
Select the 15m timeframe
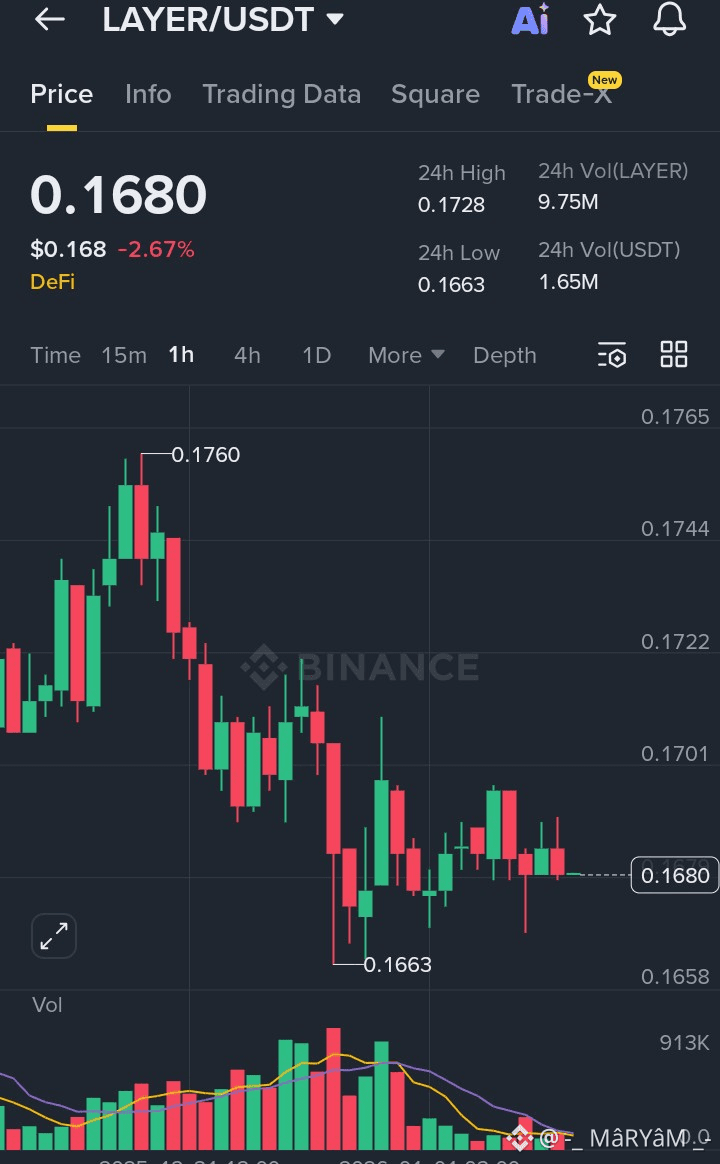pyautogui.click(x=124, y=355)
